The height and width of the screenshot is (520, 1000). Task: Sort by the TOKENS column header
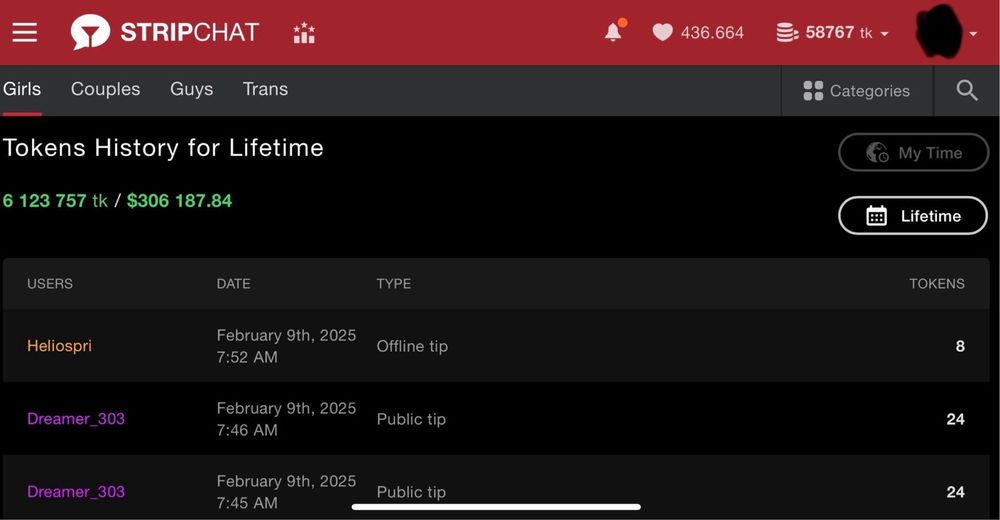pos(936,284)
